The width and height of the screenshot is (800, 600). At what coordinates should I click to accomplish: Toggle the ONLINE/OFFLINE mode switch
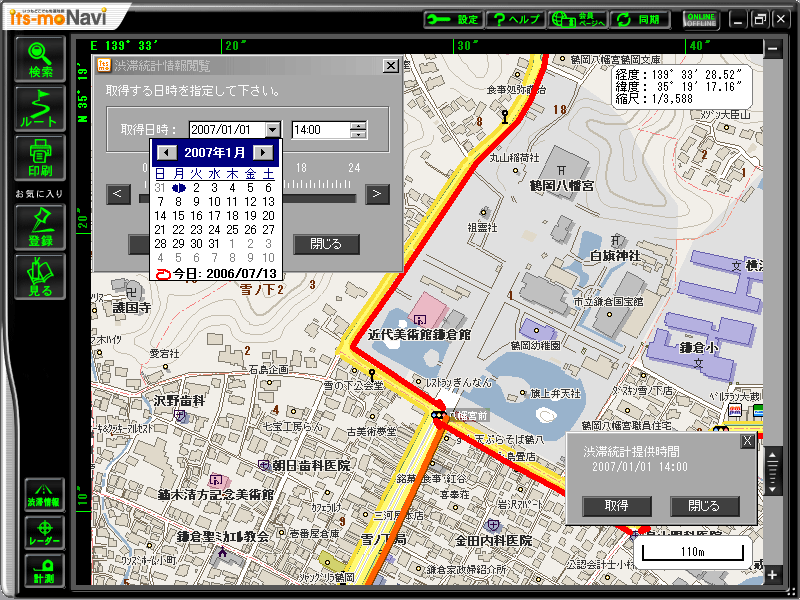701,20
